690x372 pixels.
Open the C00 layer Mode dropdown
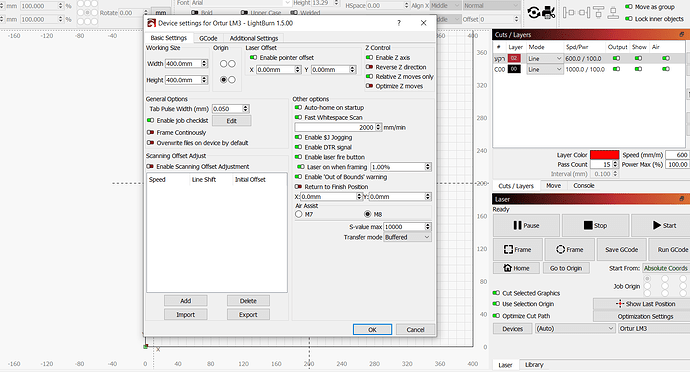545,69
